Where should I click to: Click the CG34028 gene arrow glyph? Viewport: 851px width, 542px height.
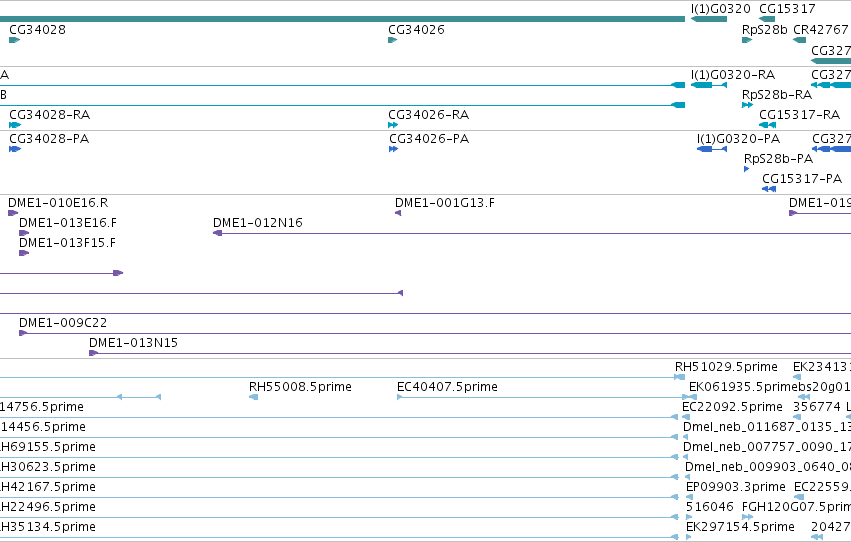[x=15, y=40]
